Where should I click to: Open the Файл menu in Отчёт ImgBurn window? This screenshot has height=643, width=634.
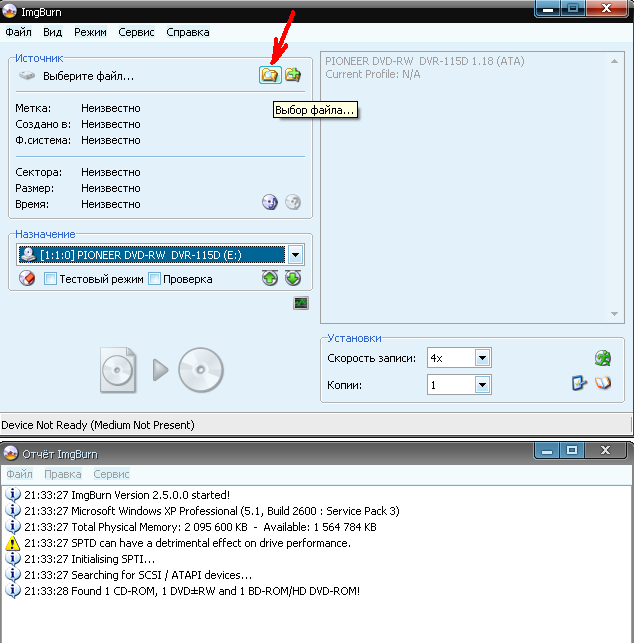[x=19, y=474]
